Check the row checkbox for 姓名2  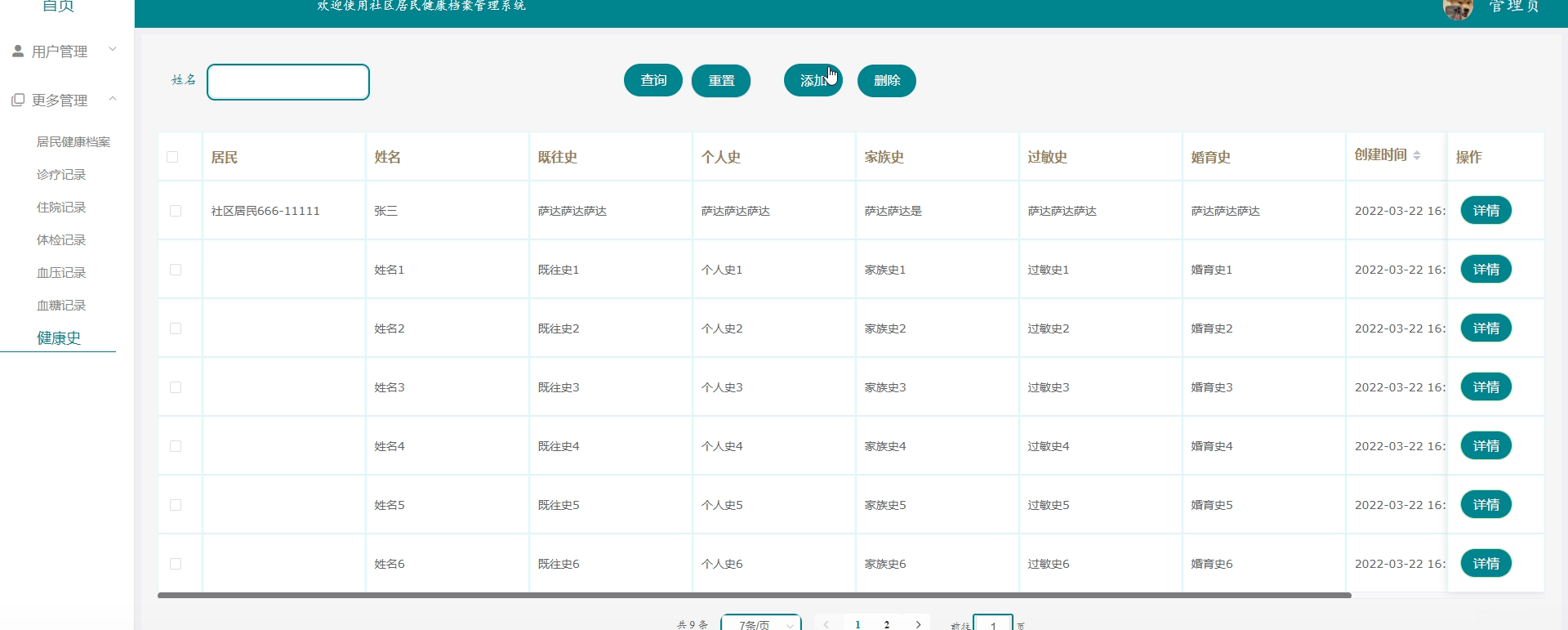[x=176, y=328]
